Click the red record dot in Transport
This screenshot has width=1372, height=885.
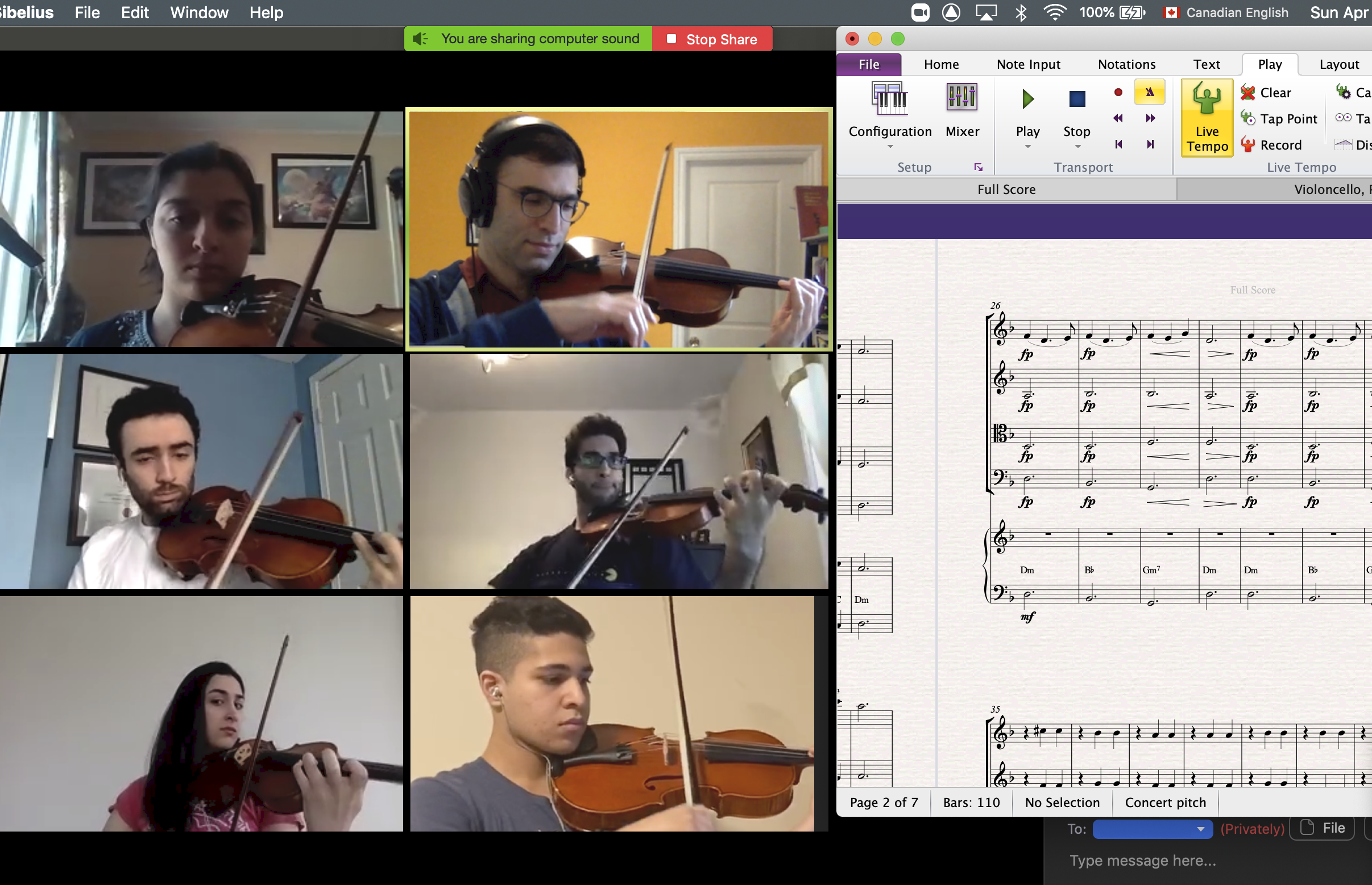tap(1118, 92)
